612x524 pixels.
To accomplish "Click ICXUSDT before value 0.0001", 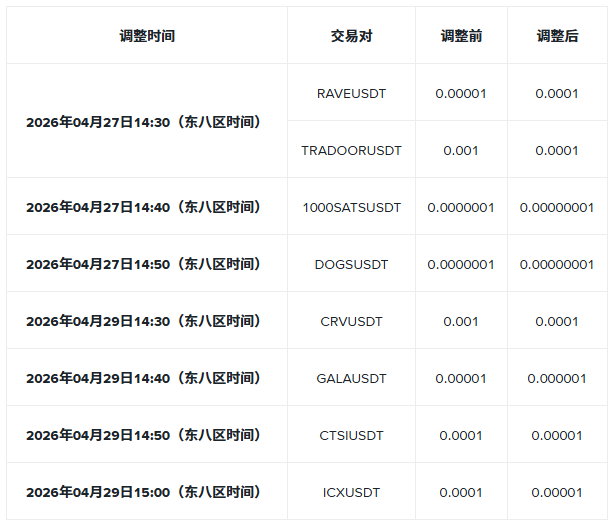I will click(461, 492).
